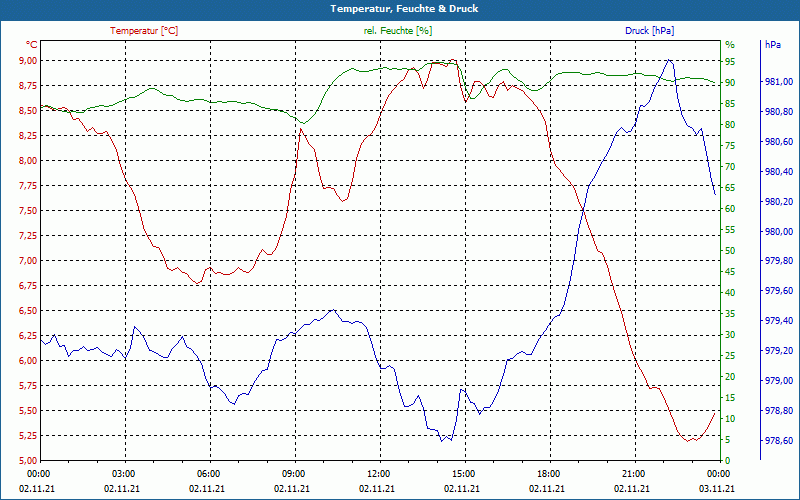Click the "03.11.21" date label
The width and height of the screenshot is (800, 500).
click(717, 488)
